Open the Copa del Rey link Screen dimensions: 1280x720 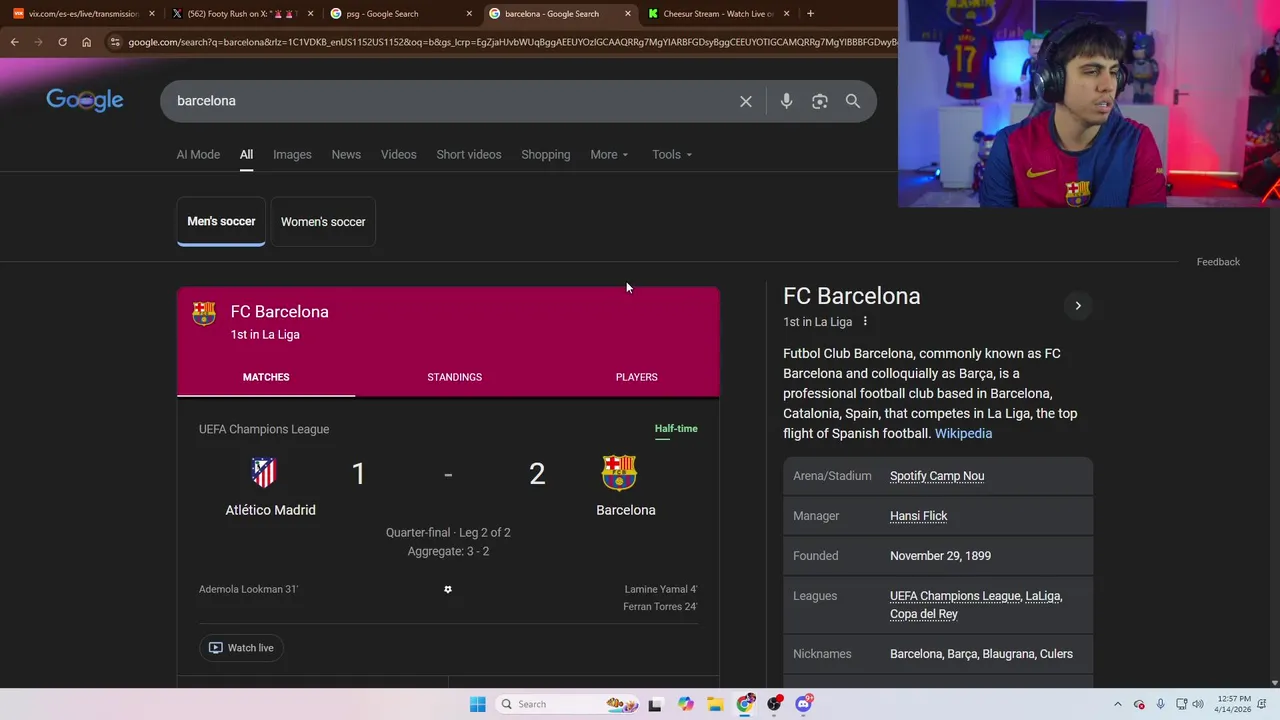coord(924,614)
